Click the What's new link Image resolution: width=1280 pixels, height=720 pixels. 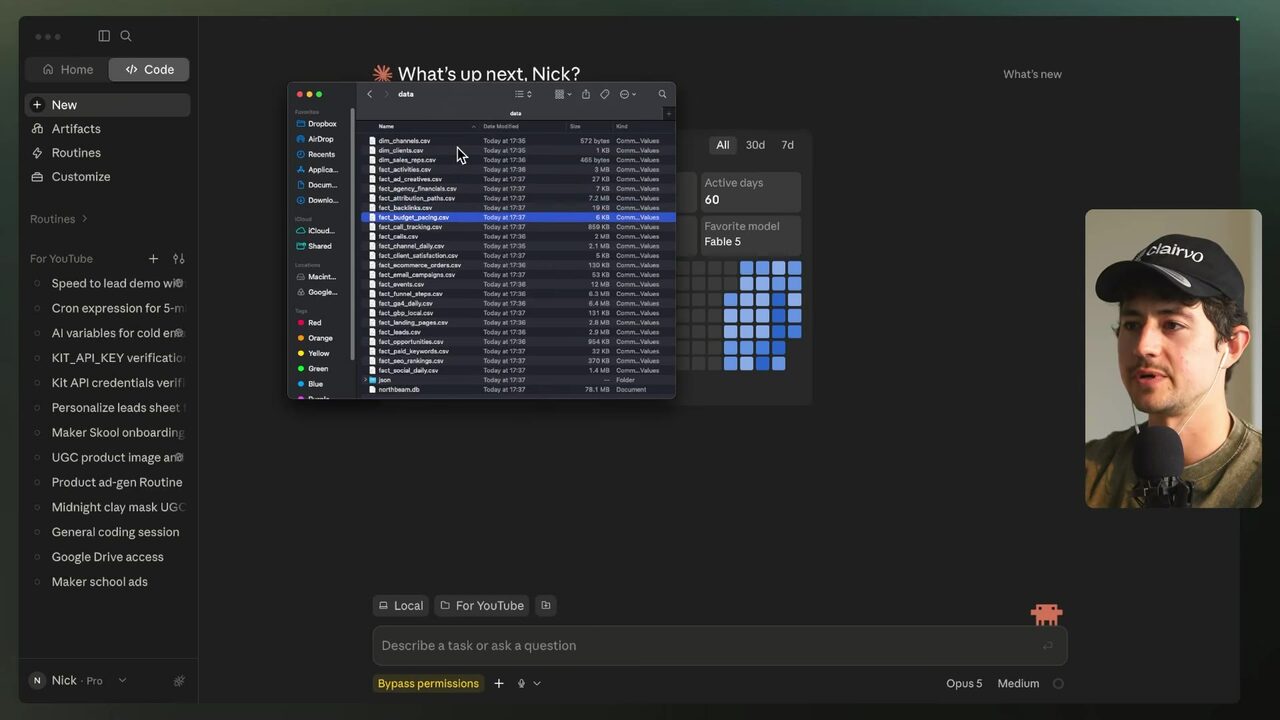coord(1032,74)
